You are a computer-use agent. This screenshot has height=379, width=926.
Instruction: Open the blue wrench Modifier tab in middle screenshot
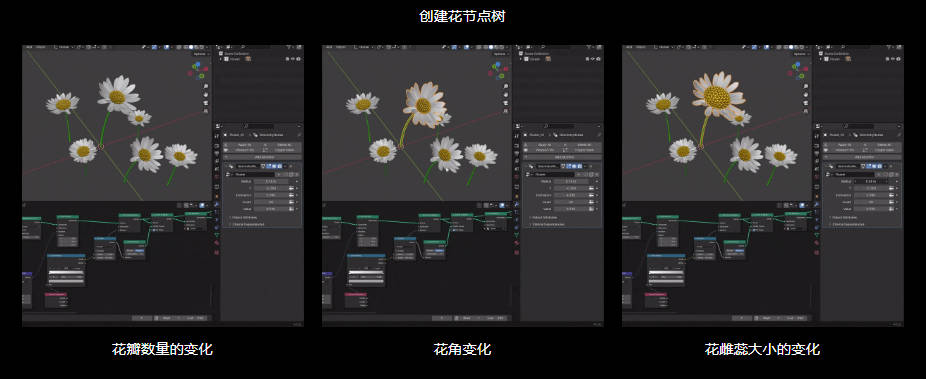(517, 204)
